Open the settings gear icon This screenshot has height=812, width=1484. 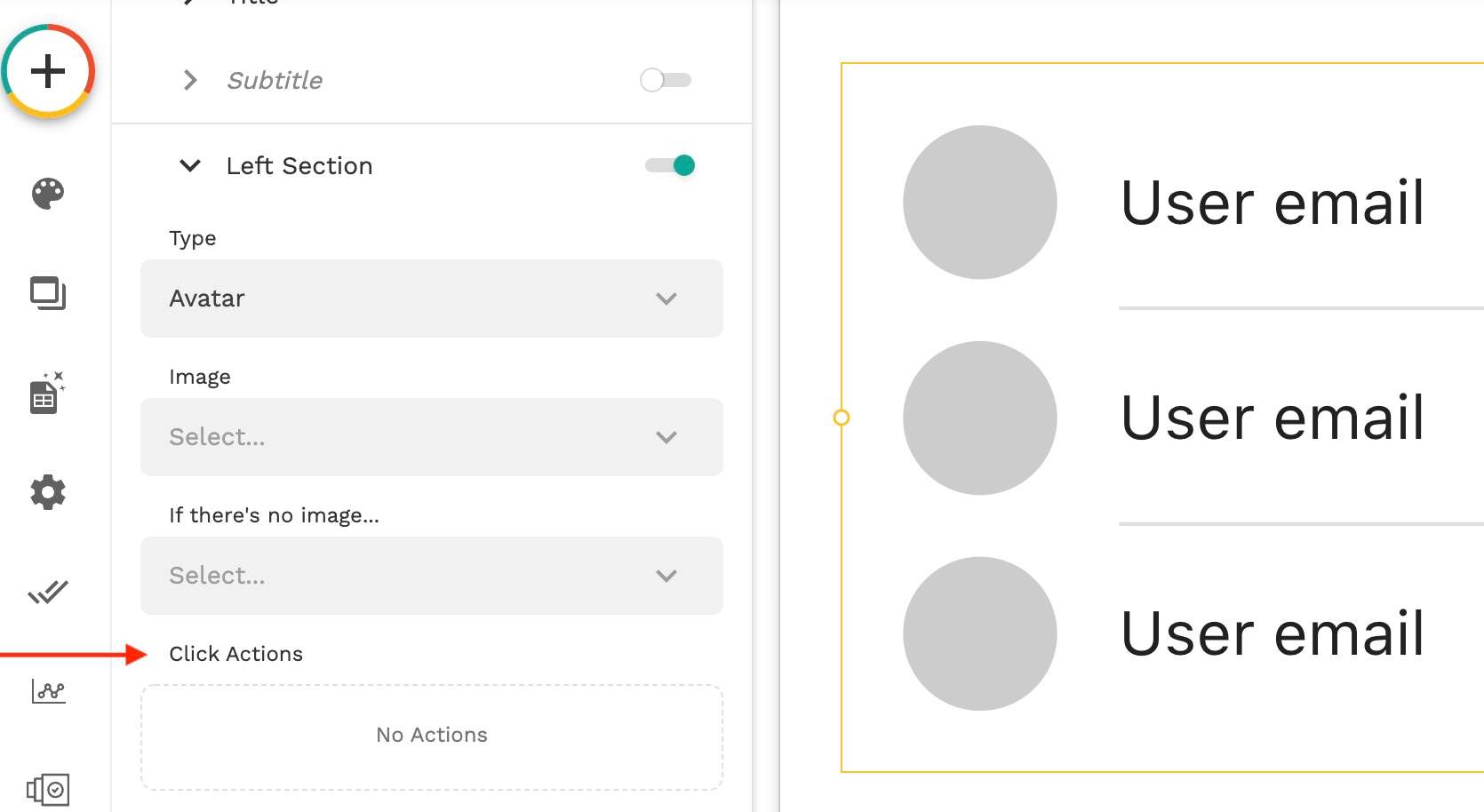click(x=48, y=492)
